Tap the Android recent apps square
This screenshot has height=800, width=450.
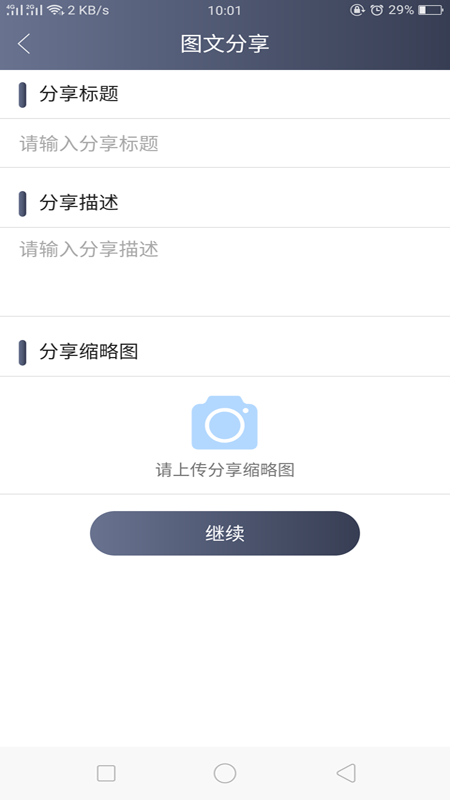pyautogui.click(x=106, y=773)
